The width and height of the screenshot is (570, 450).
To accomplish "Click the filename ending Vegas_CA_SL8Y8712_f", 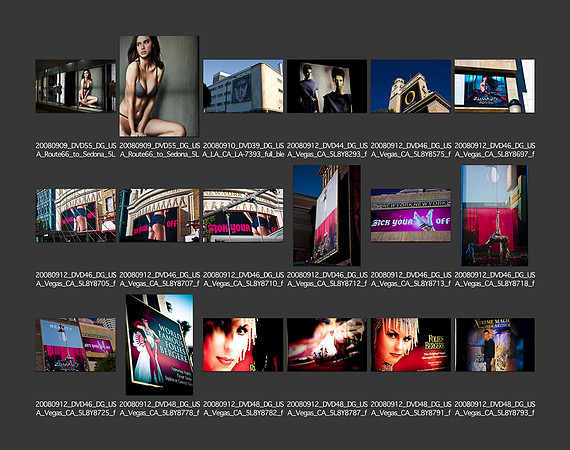I will (x=327, y=279).
